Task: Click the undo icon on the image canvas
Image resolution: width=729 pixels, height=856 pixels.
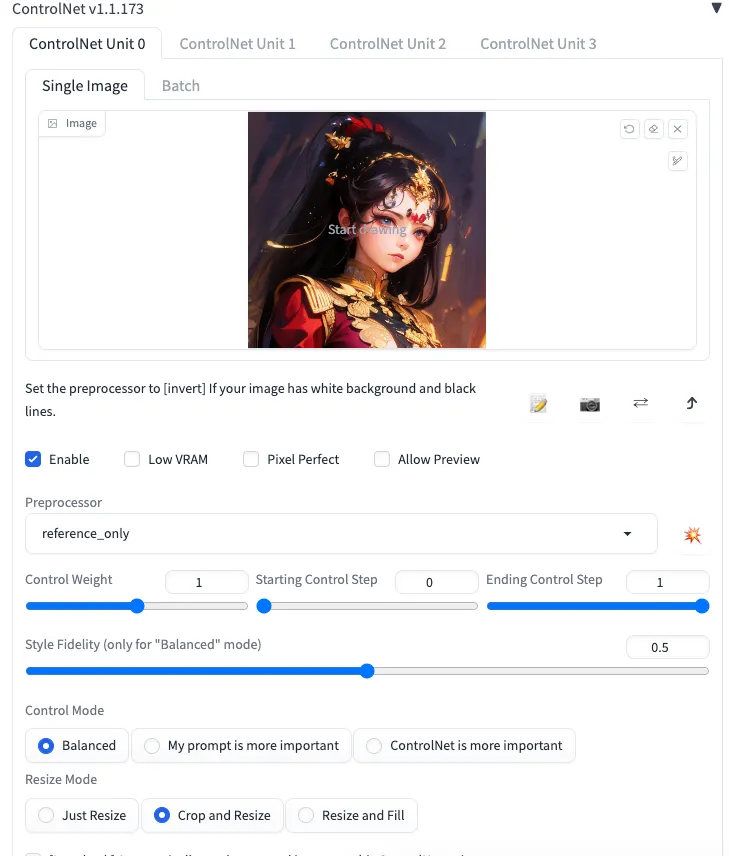Action: [x=629, y=129]
